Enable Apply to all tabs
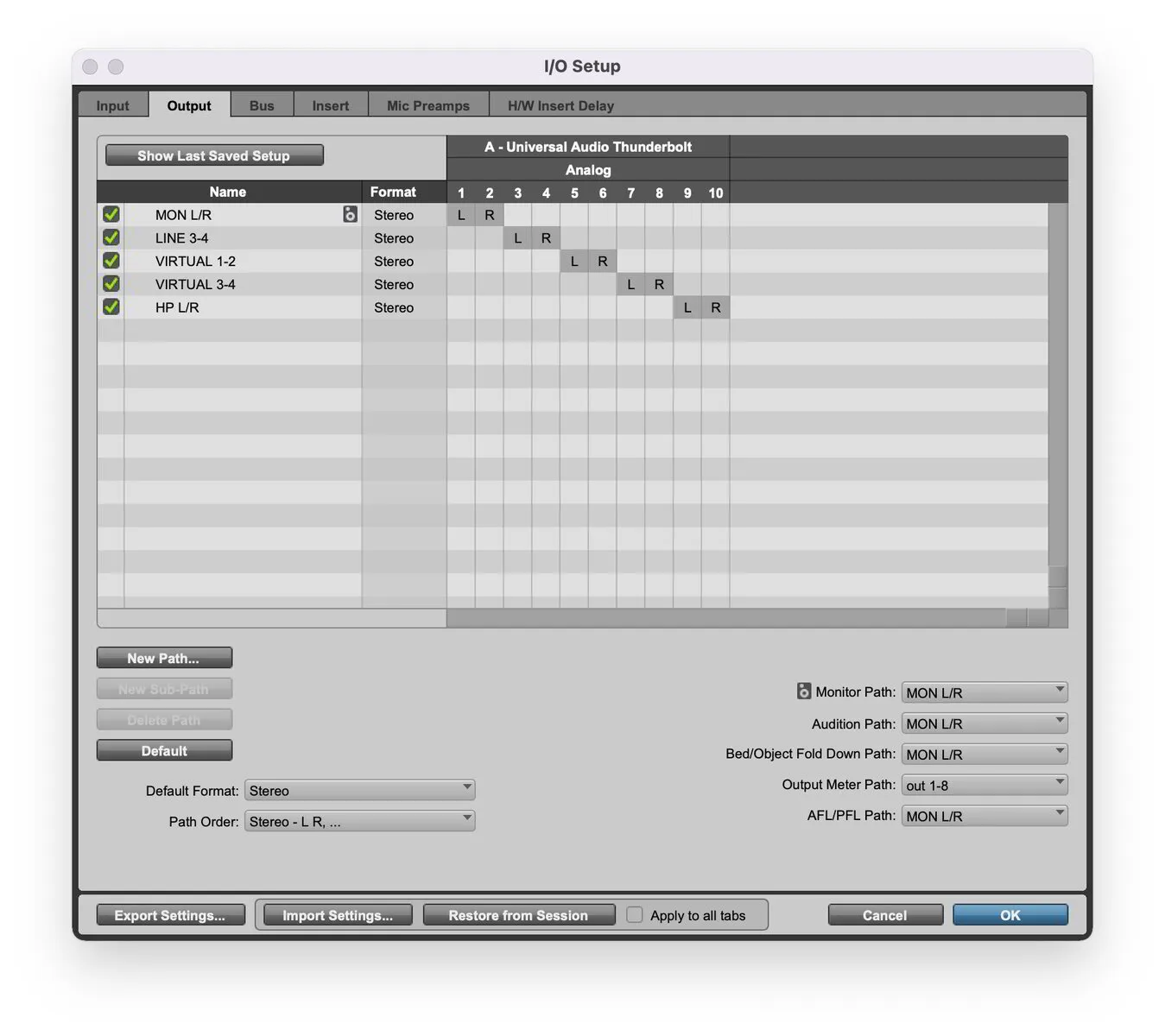1165x1036 pixels. coord(635,914)
